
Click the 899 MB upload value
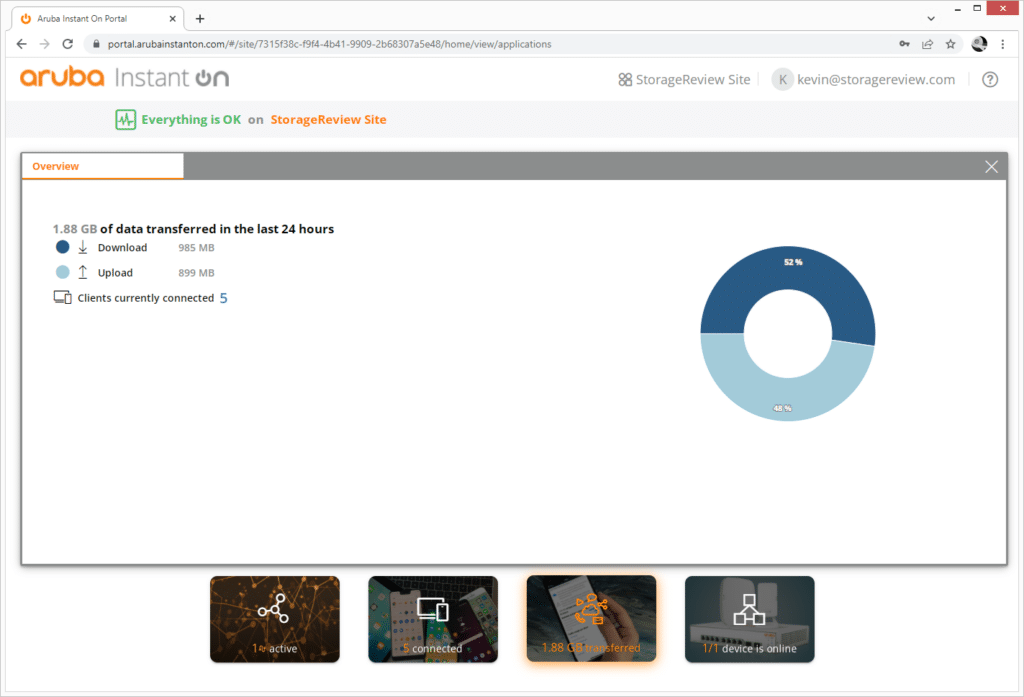(197, 273)
